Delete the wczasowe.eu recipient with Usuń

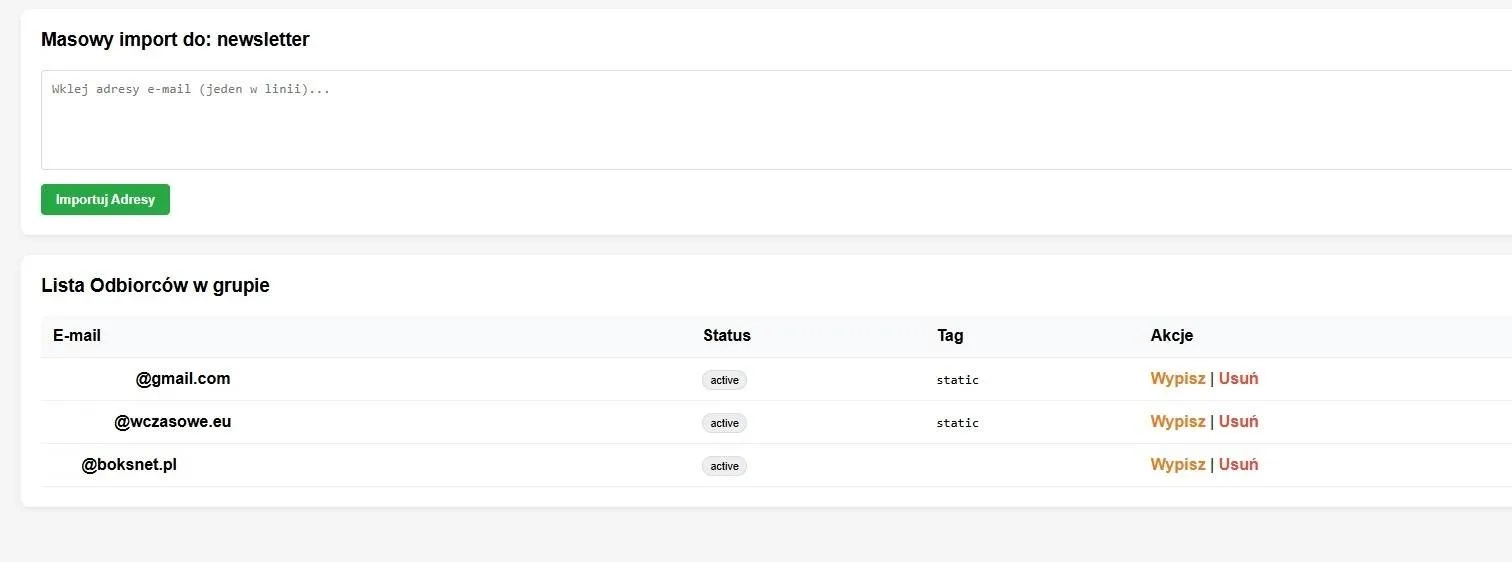click(1238, 422)
